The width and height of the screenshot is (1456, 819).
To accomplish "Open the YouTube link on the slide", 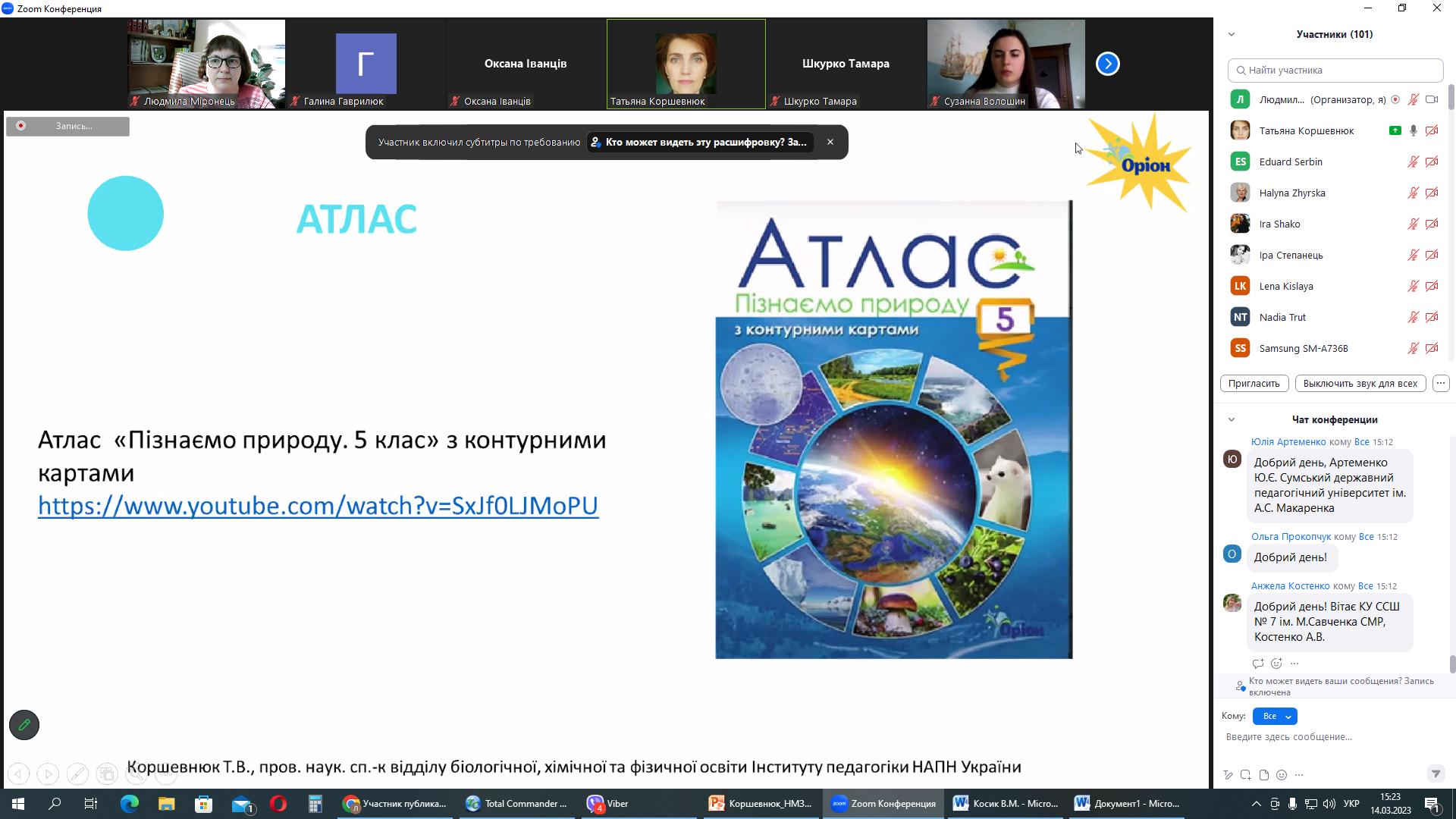I will 318,506.
